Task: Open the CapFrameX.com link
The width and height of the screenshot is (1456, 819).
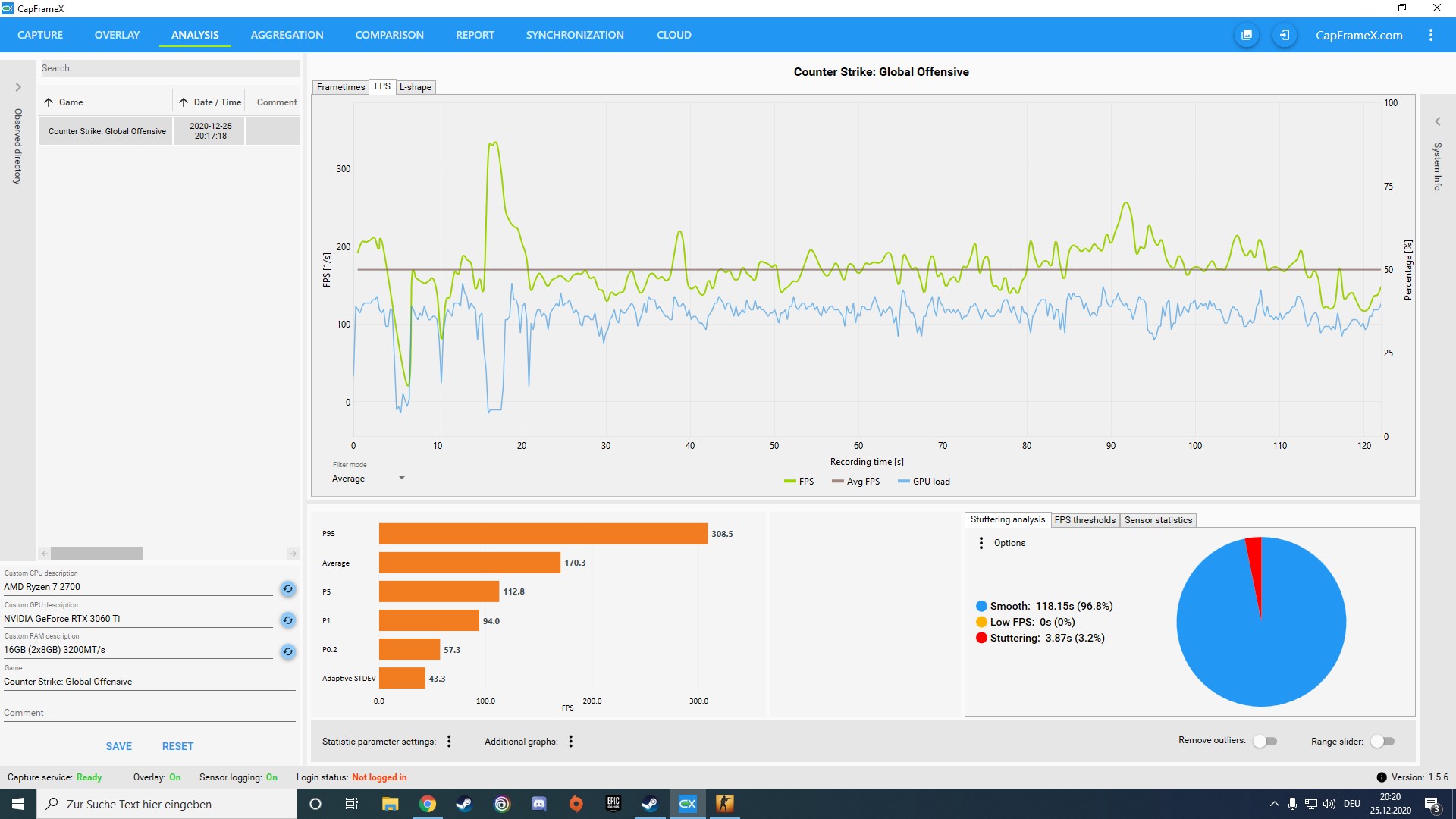Action: [x=1358, y=36]
